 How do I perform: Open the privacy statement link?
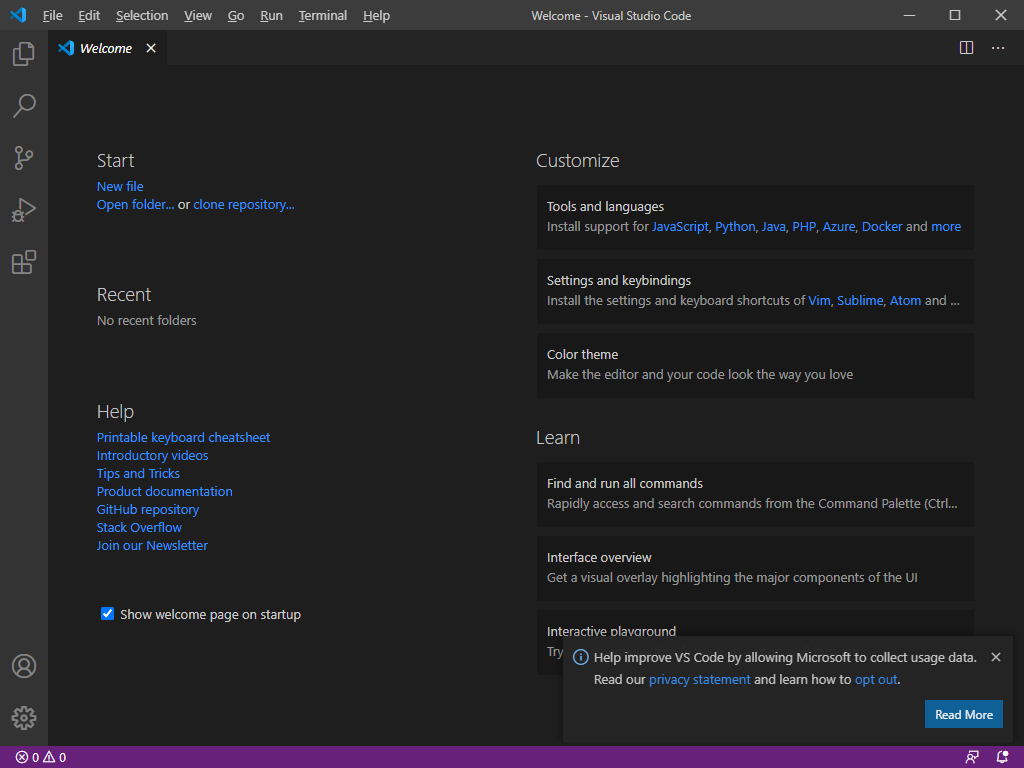click(x=699, y=680)
